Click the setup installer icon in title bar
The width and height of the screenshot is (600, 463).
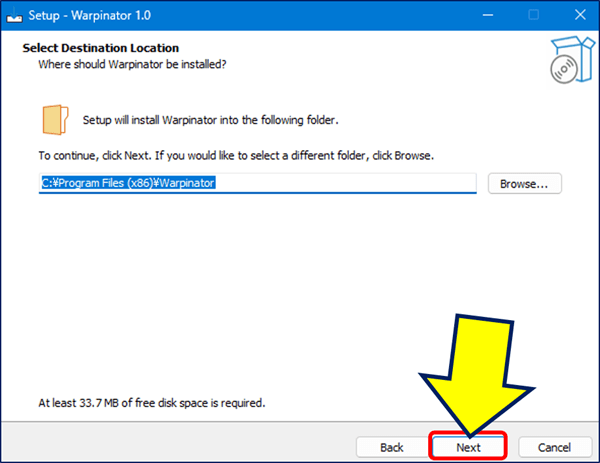pyautogui.click(x=15, y=15)
